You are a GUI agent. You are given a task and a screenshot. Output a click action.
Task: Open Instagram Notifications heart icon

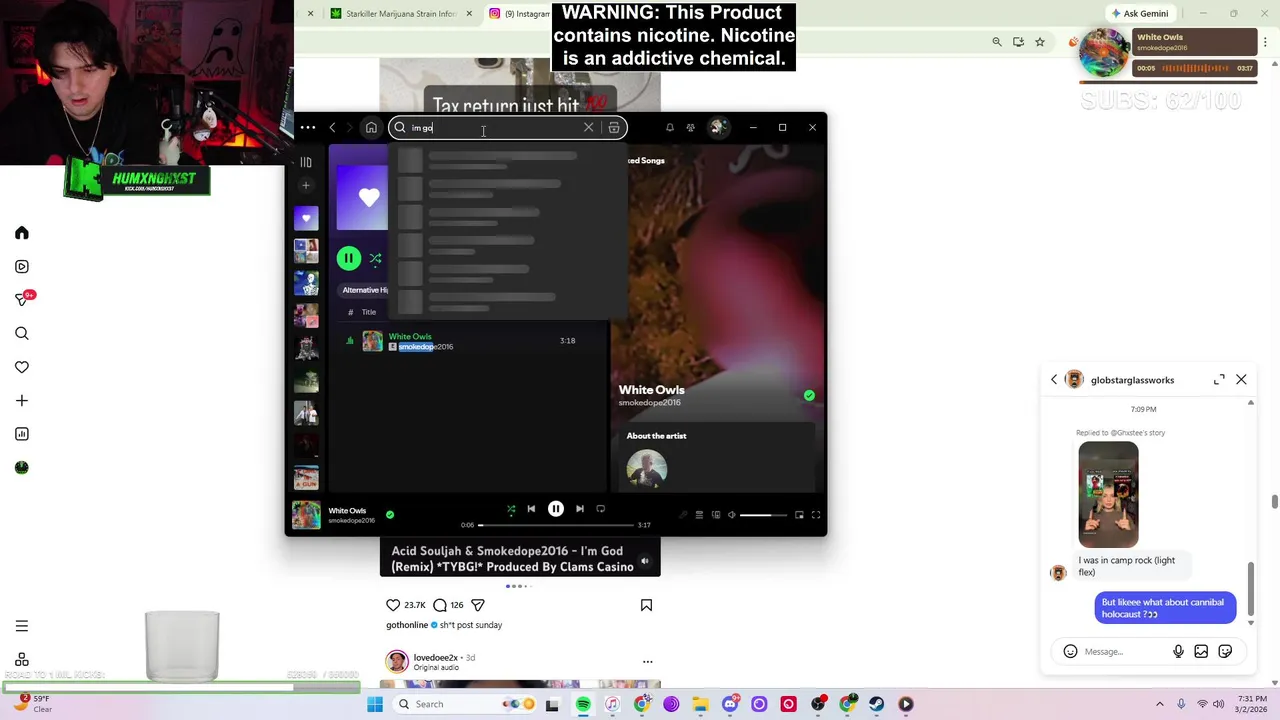click(22, 367)
